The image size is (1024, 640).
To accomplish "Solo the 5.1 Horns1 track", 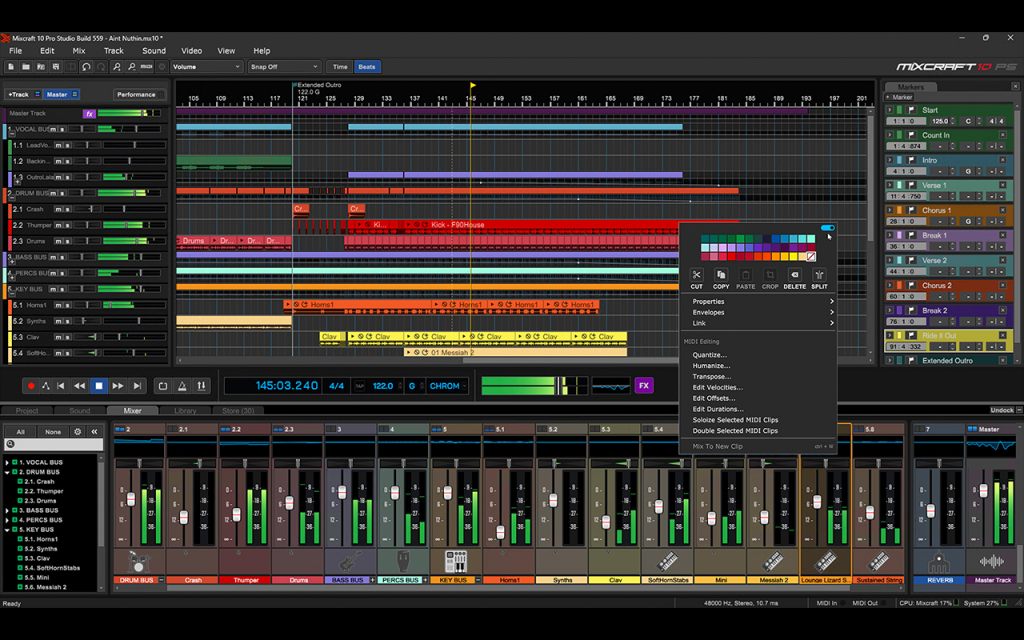I will [67, 305].
